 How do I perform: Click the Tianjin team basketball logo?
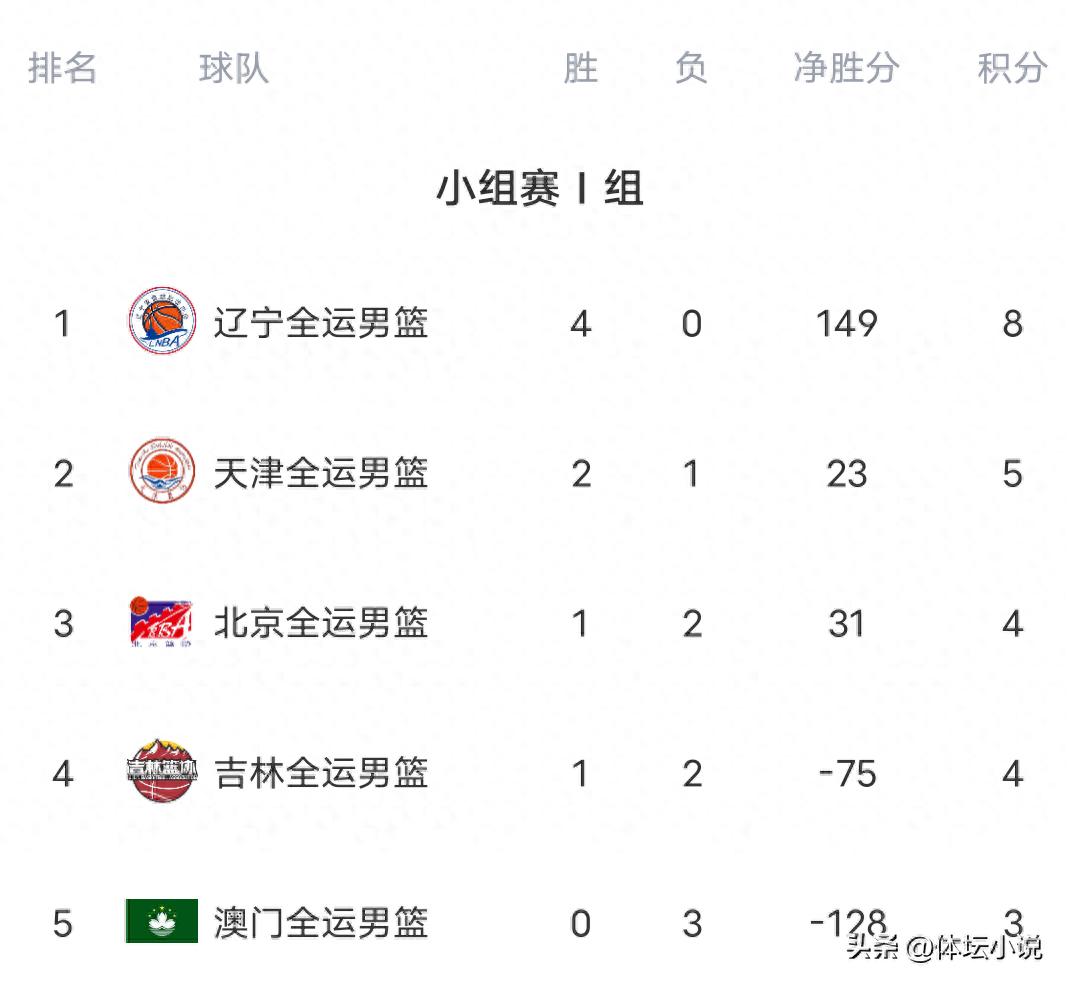pyautogui.click(x=161, y=471)
